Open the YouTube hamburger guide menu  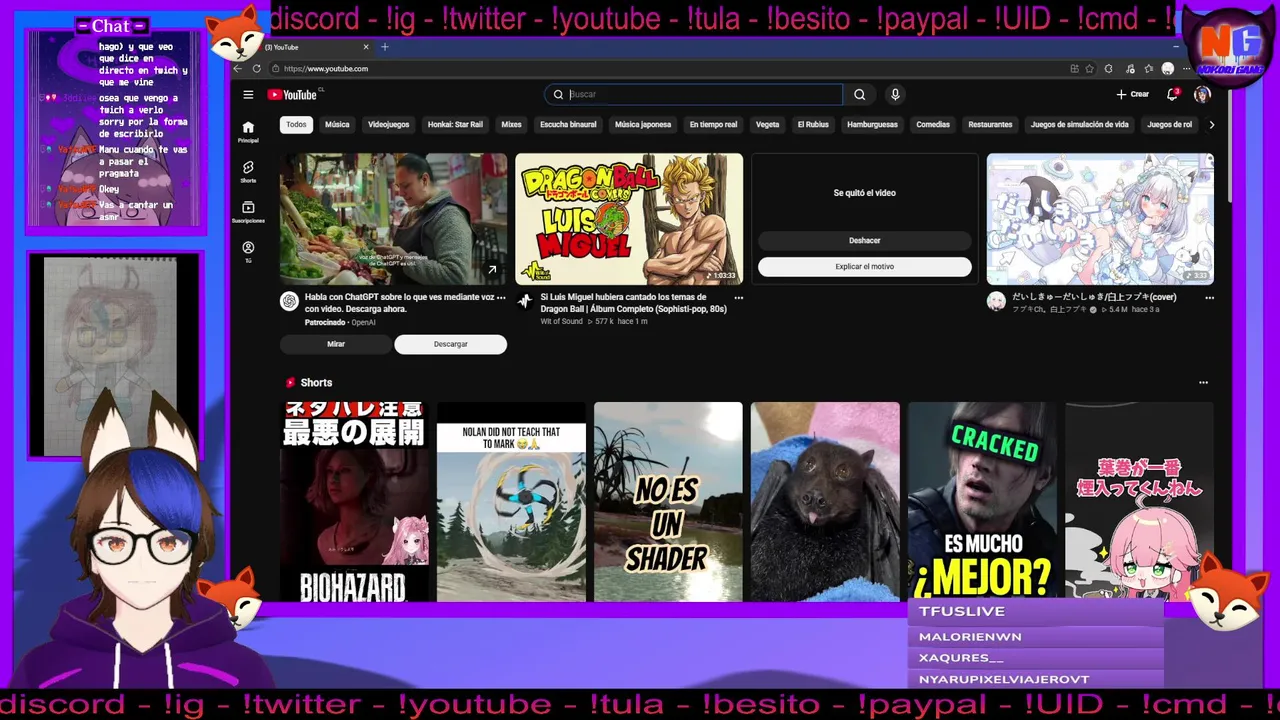pos(248,94)
